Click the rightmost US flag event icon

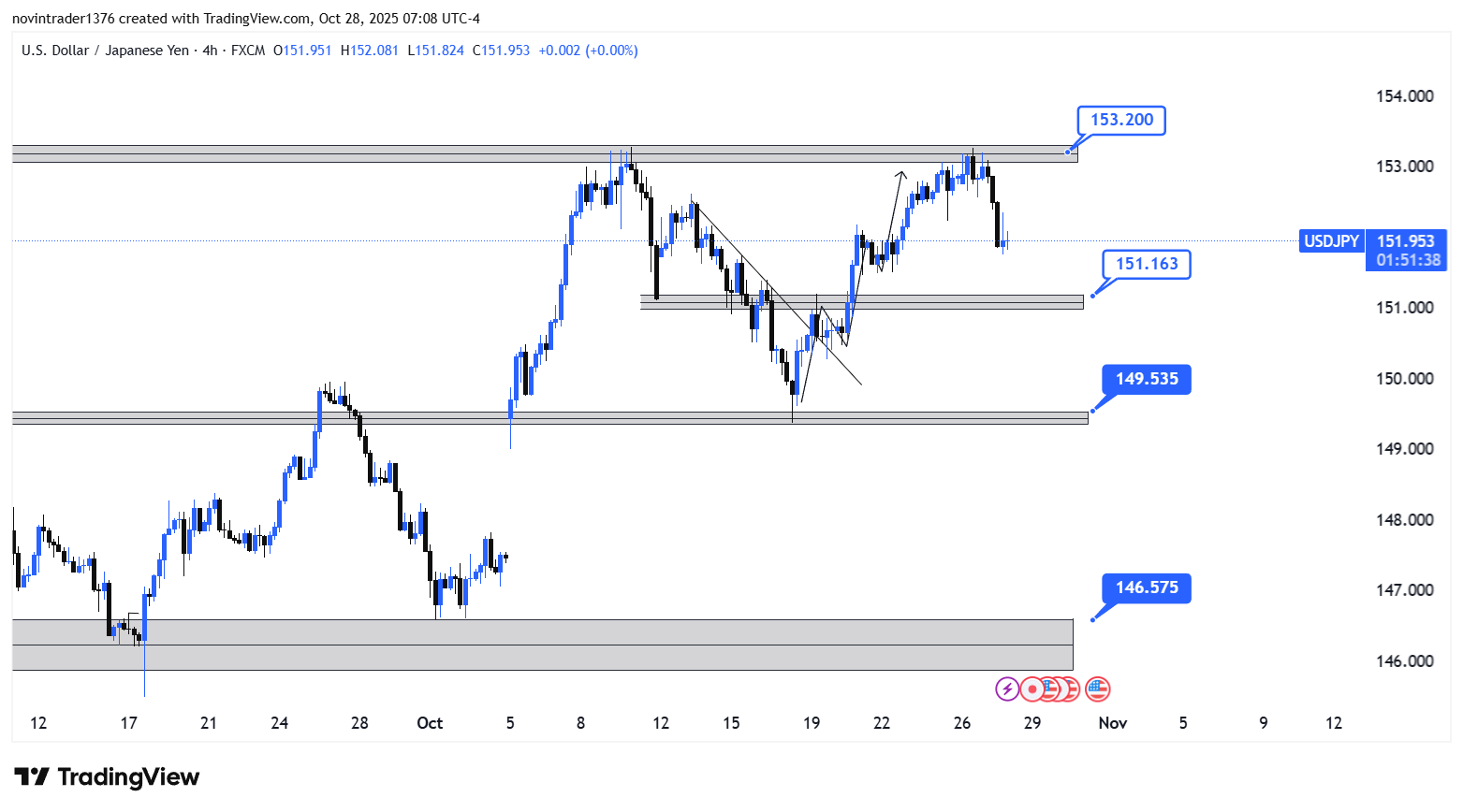click(1097, 689)
